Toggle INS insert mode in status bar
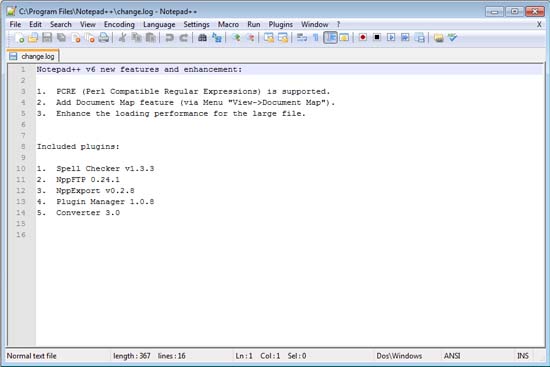550x367 pixels. click(x=523, y=356)
